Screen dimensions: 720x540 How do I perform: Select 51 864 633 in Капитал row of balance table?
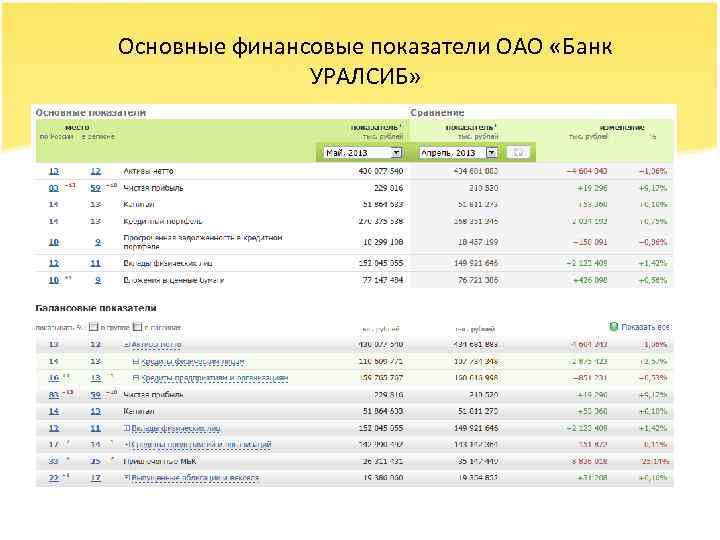click(383, 411)
